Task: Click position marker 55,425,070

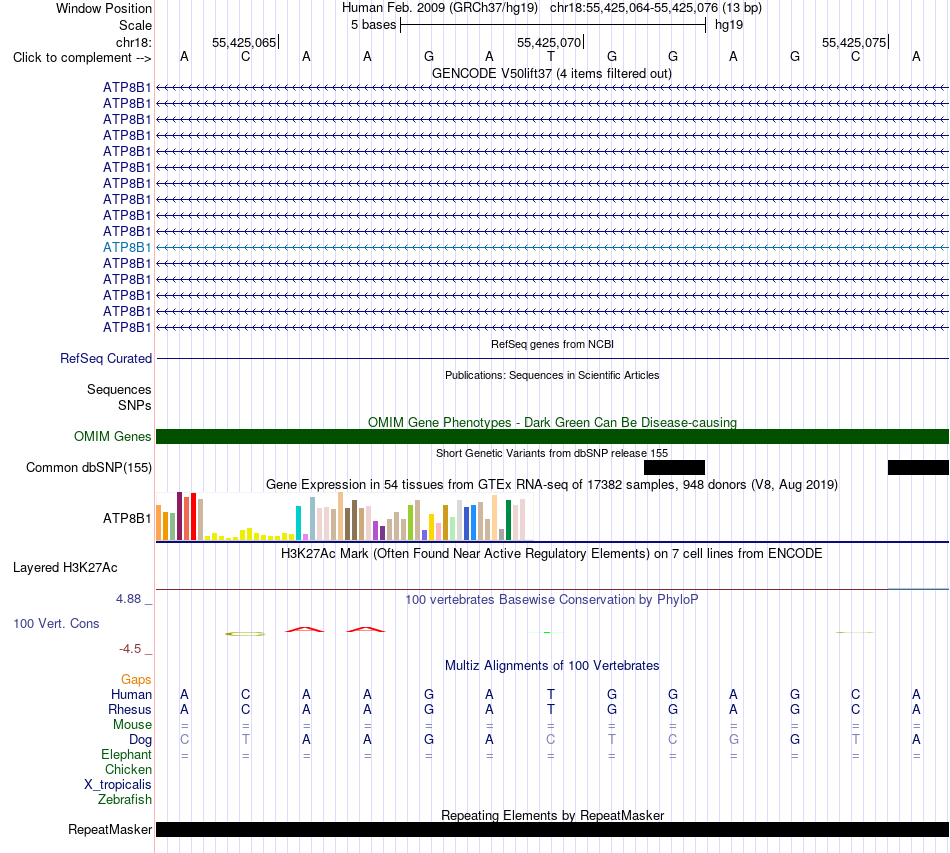Action: coord(549,42)
